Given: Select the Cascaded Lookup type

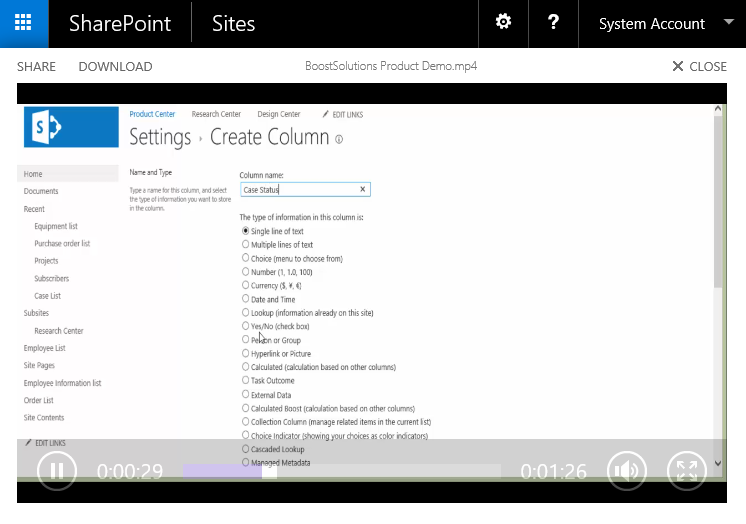Looking at the screenshot, I should (x=245, y=449).
